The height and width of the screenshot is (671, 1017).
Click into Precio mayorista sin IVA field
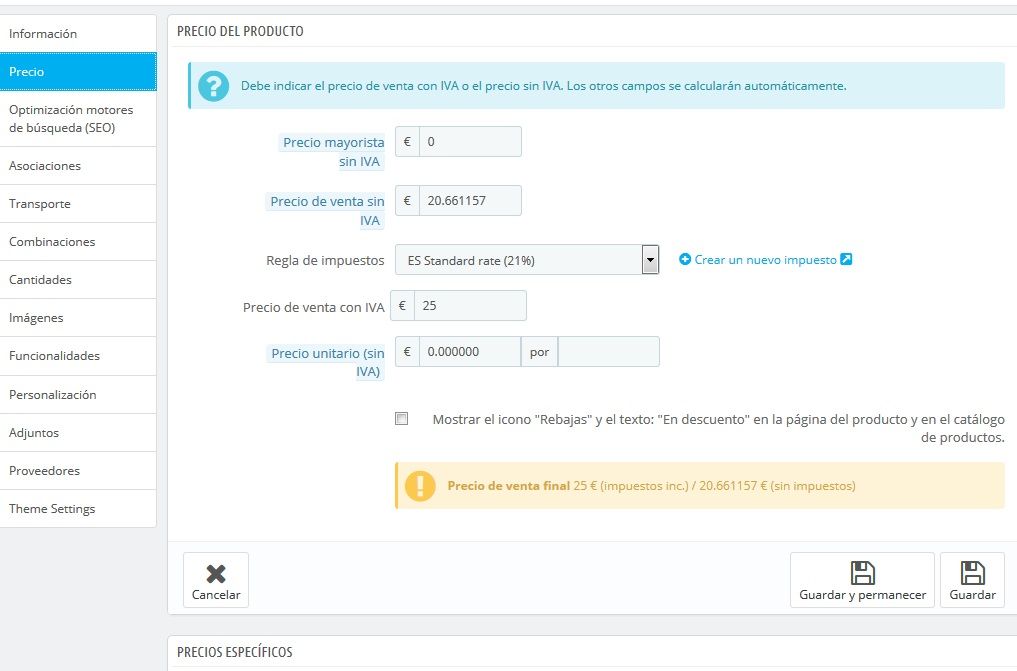pyautogui.click(x=470, y=141)
